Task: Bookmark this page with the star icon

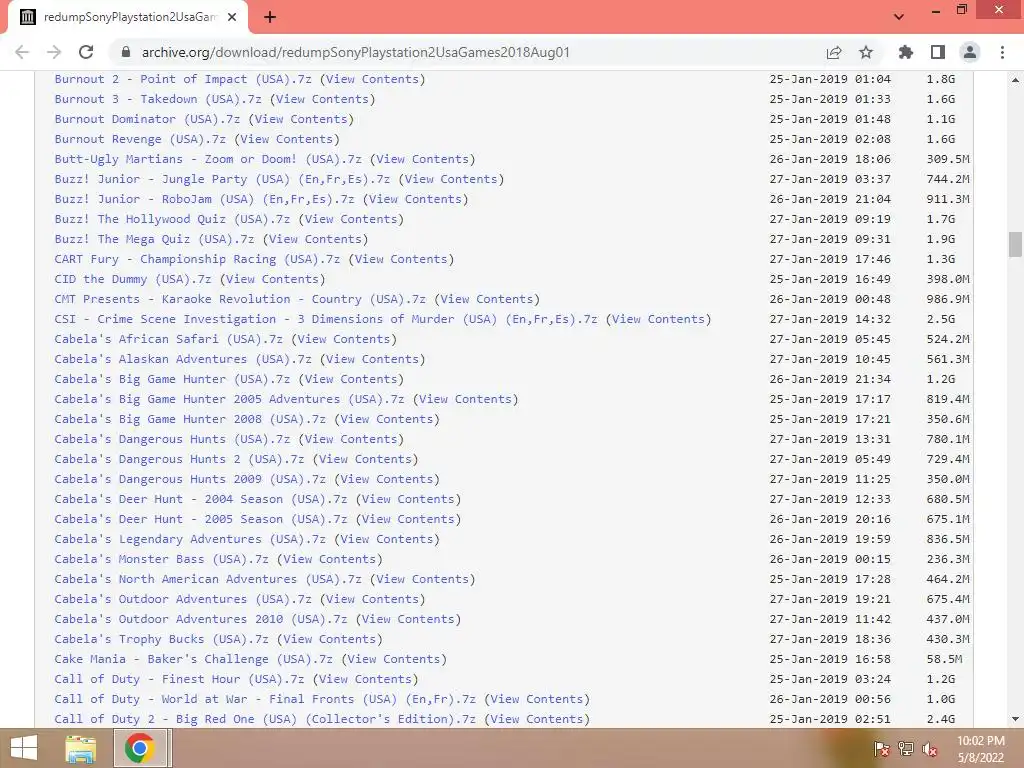Action: [866, 52]
